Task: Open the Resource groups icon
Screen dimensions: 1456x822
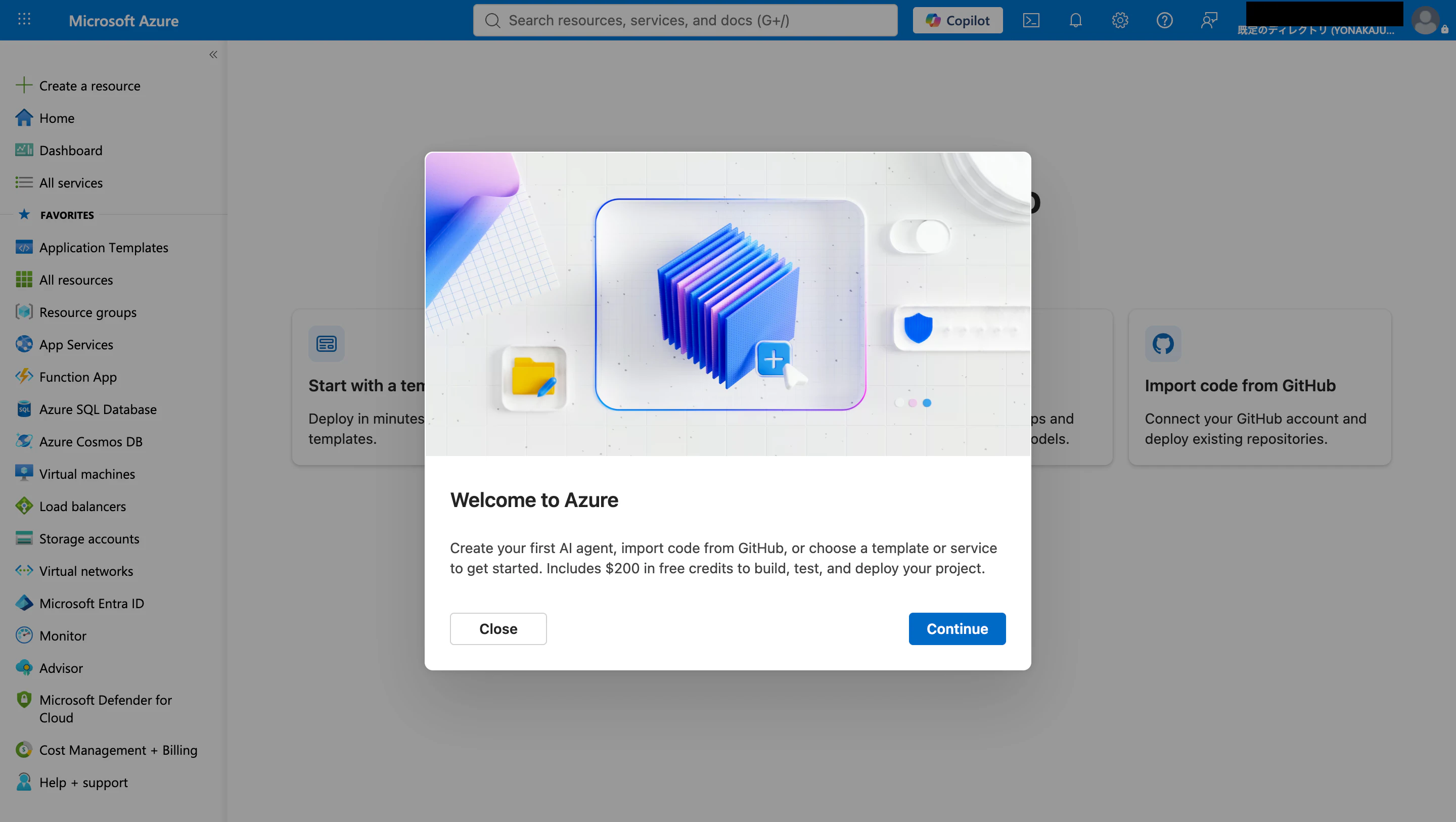Action: tap(24, 311)
